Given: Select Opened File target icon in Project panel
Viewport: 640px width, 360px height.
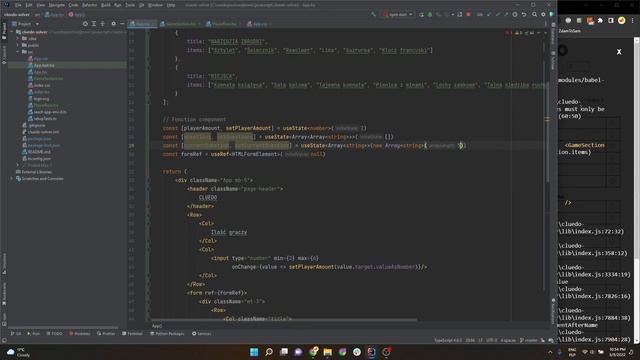Looking at the screenshot, I should tap(85, 24).
